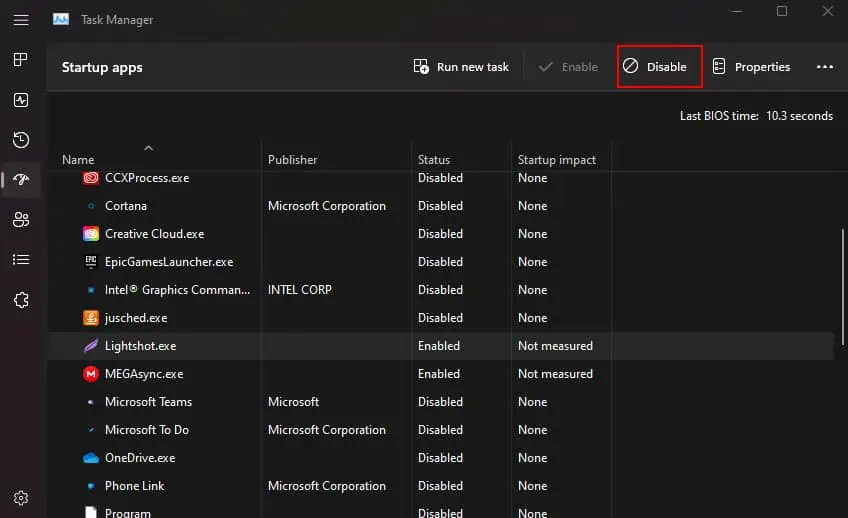Select Microsoft To Do entry
The height and width of the screenshot is (518, 848).
[x=441, y=430]
